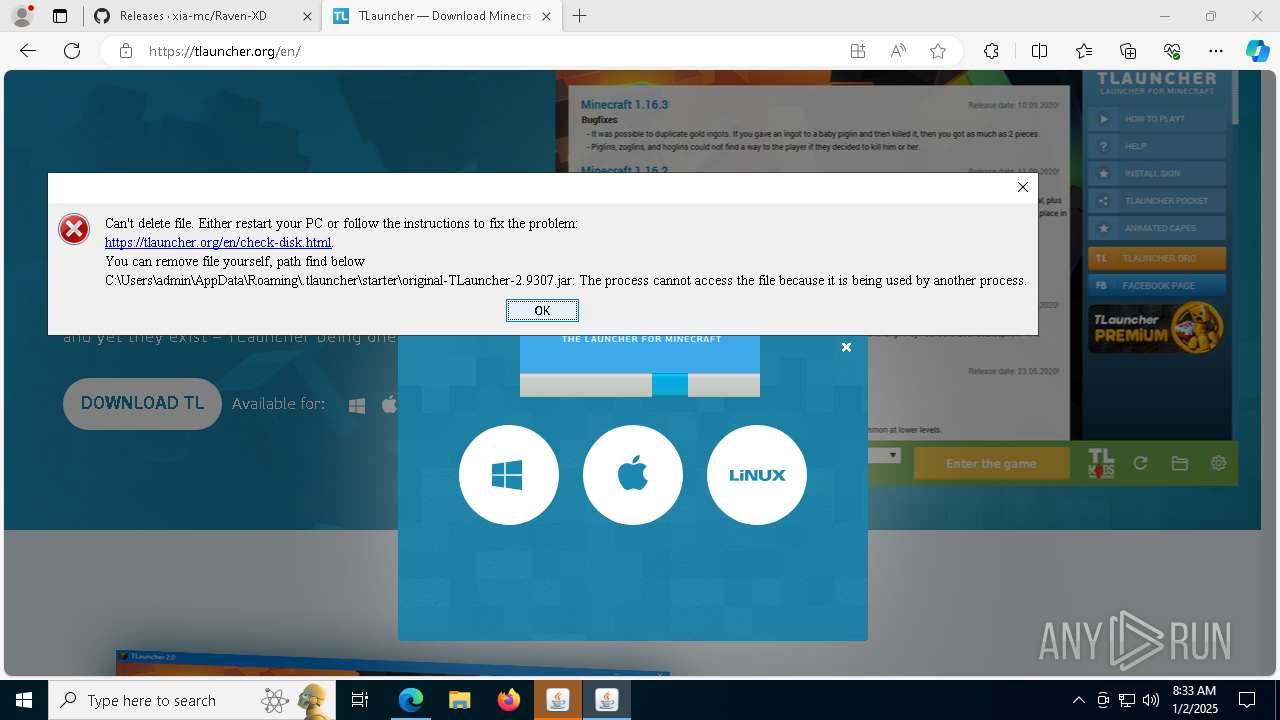Click Enter the game button in launcher image
1280x720 pixels.
coord(991,463)
